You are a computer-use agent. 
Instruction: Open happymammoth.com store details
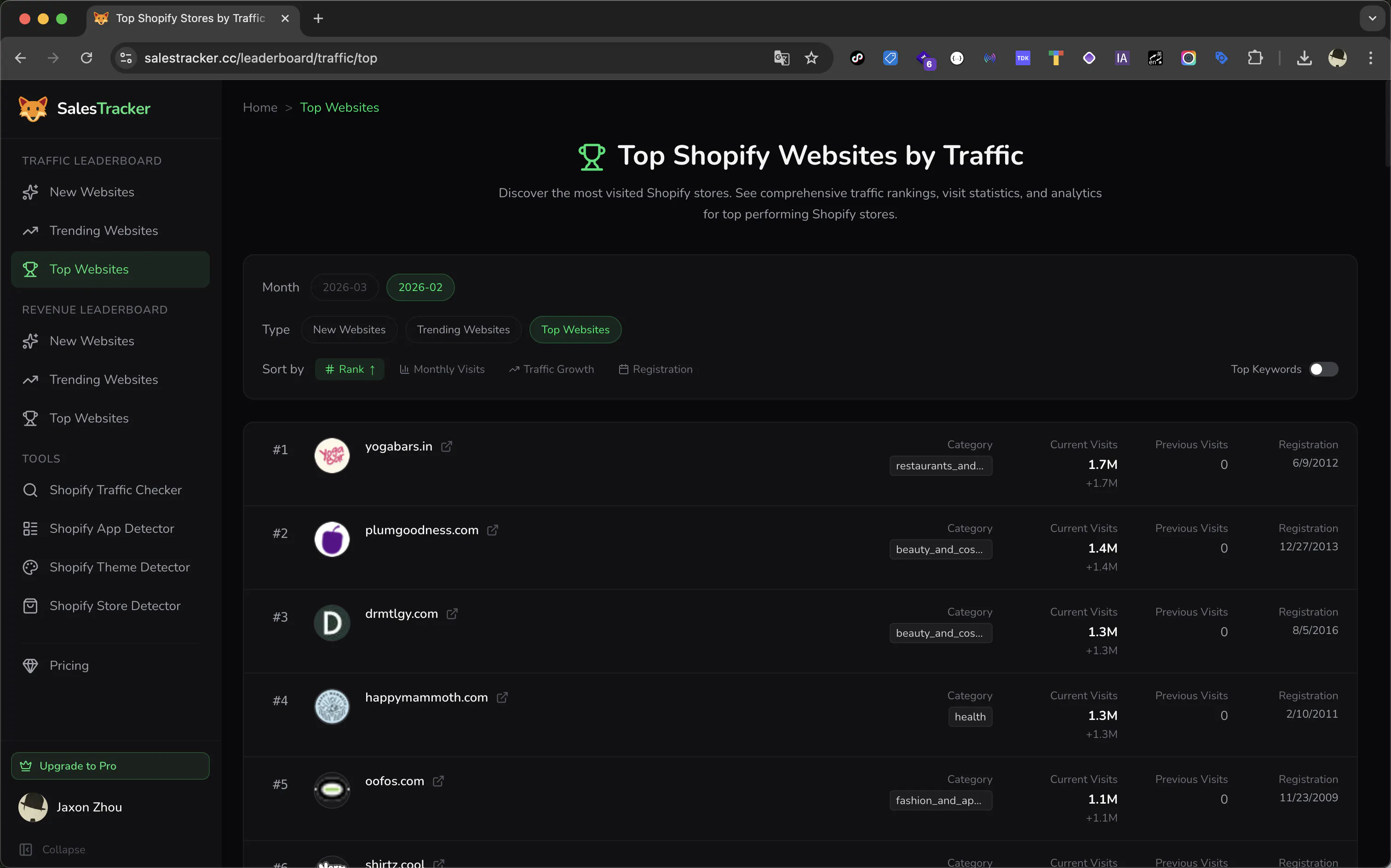click(x=426, y=697)
